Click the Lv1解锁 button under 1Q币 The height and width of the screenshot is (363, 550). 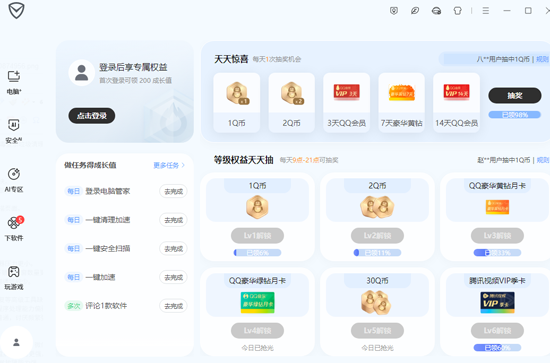[257, 236]
